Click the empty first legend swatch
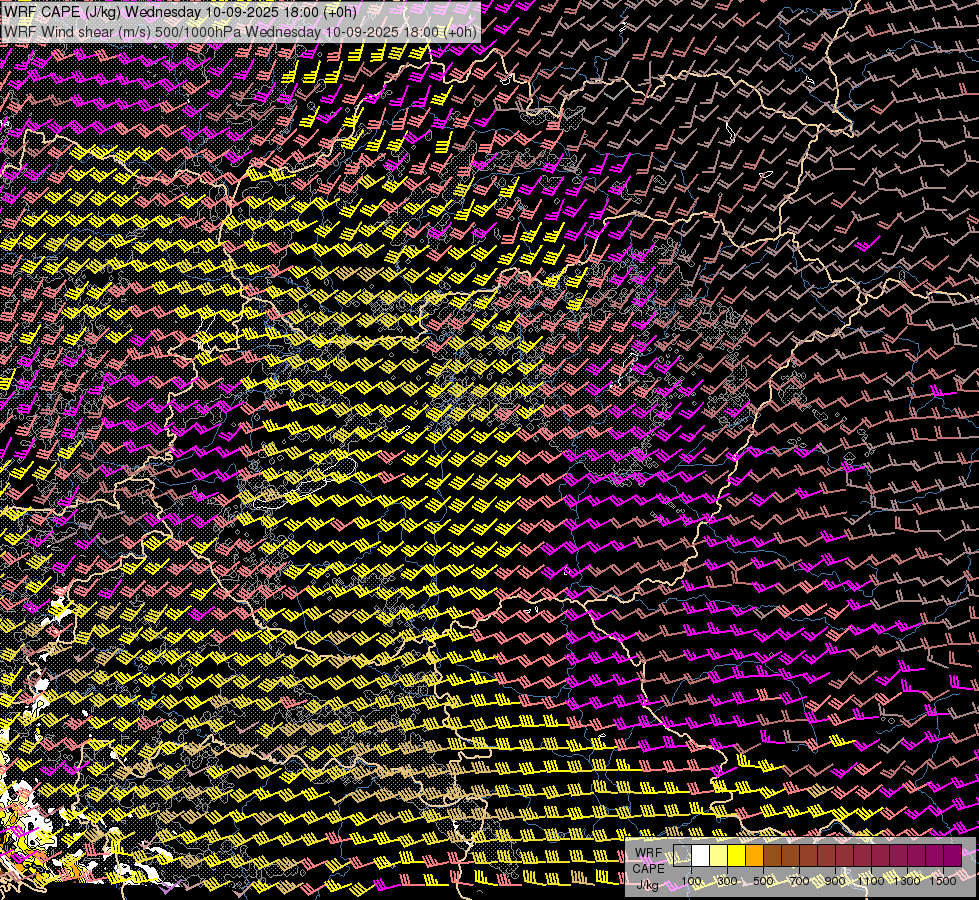 coord(682,855)
